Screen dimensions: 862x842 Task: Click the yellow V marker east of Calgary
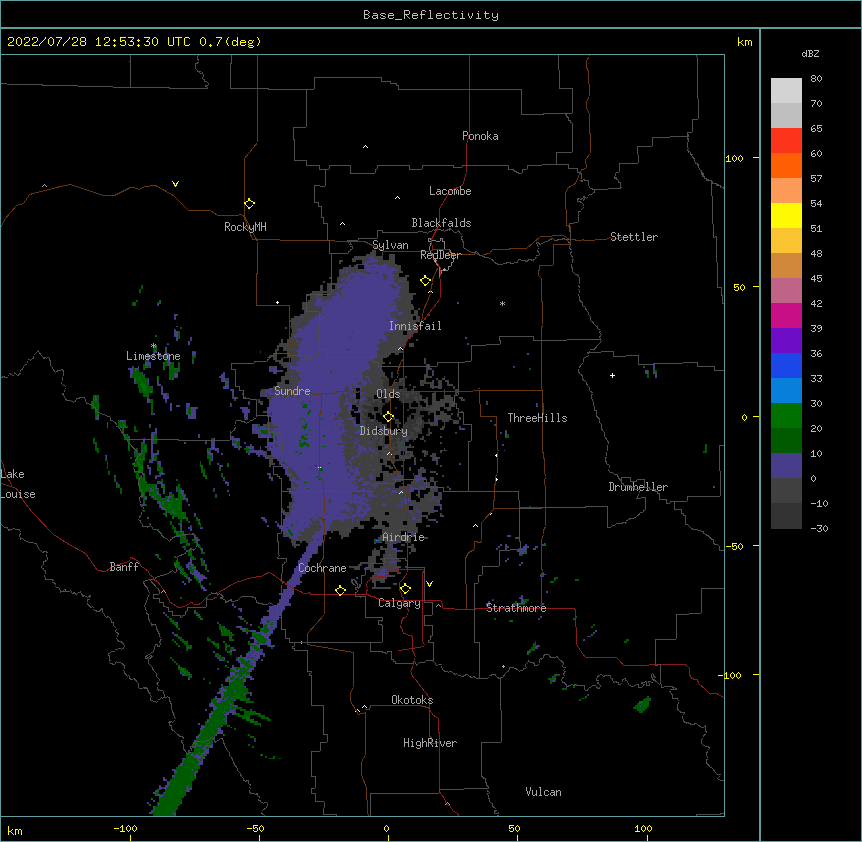tap(429, 584)
